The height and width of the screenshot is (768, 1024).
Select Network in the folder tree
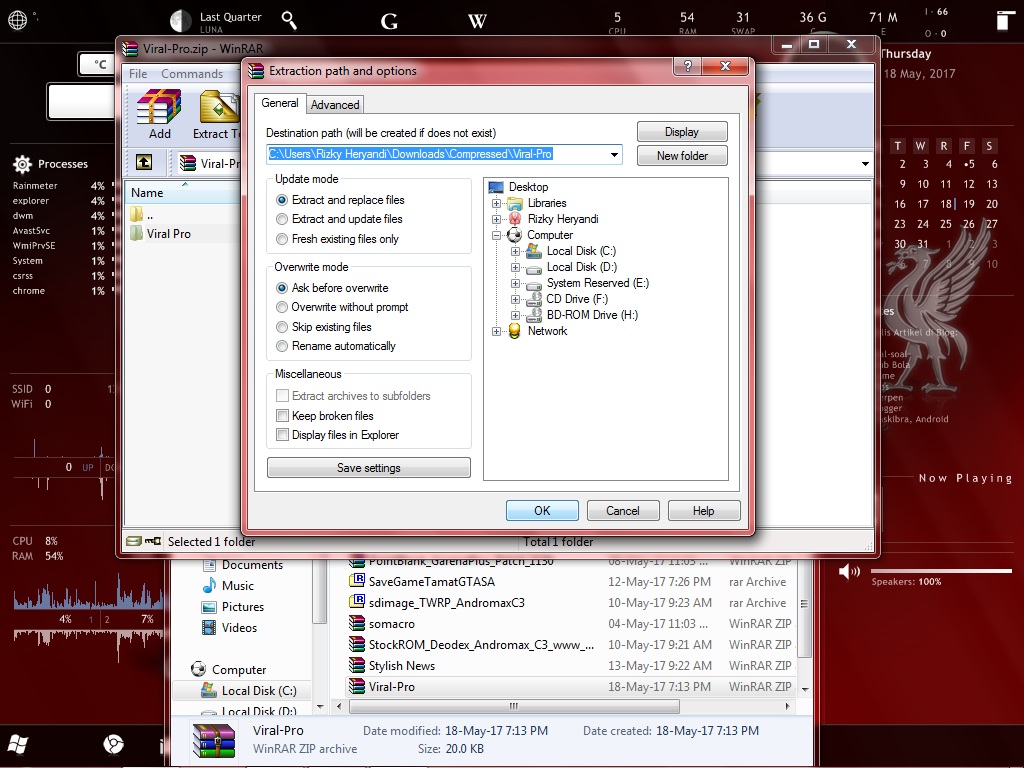click(x=537, y=331)
